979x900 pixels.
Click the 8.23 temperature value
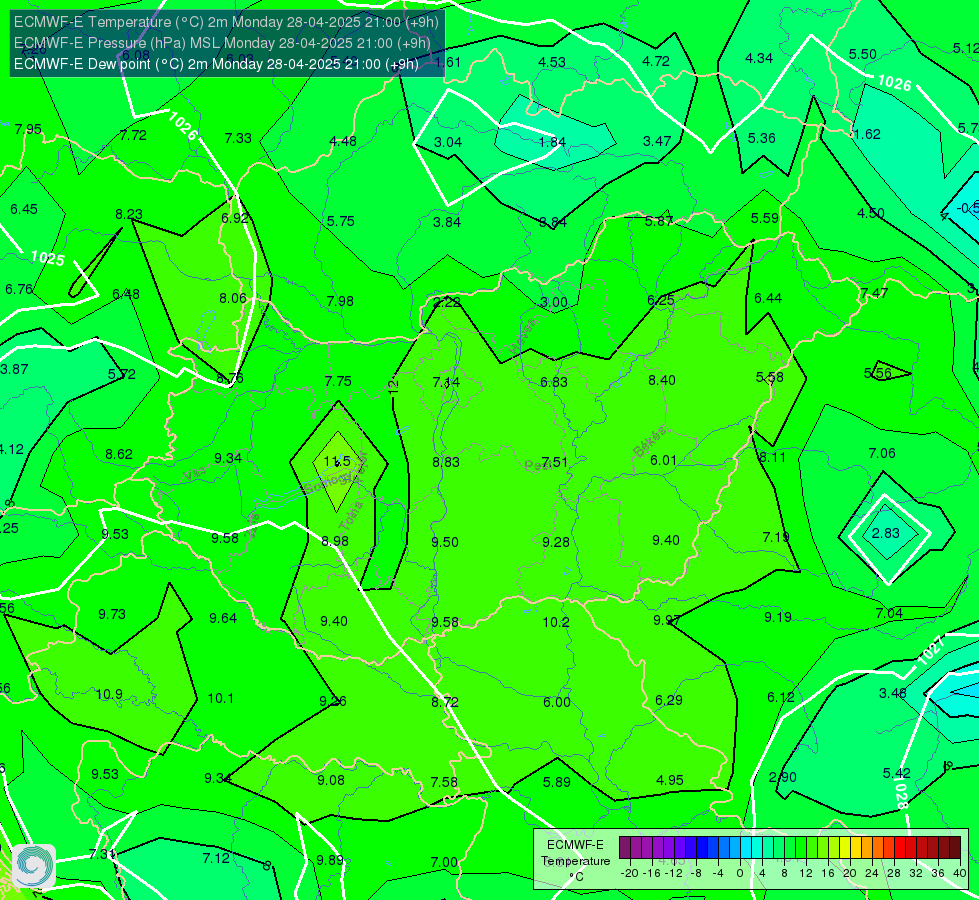tap(129, 214)
